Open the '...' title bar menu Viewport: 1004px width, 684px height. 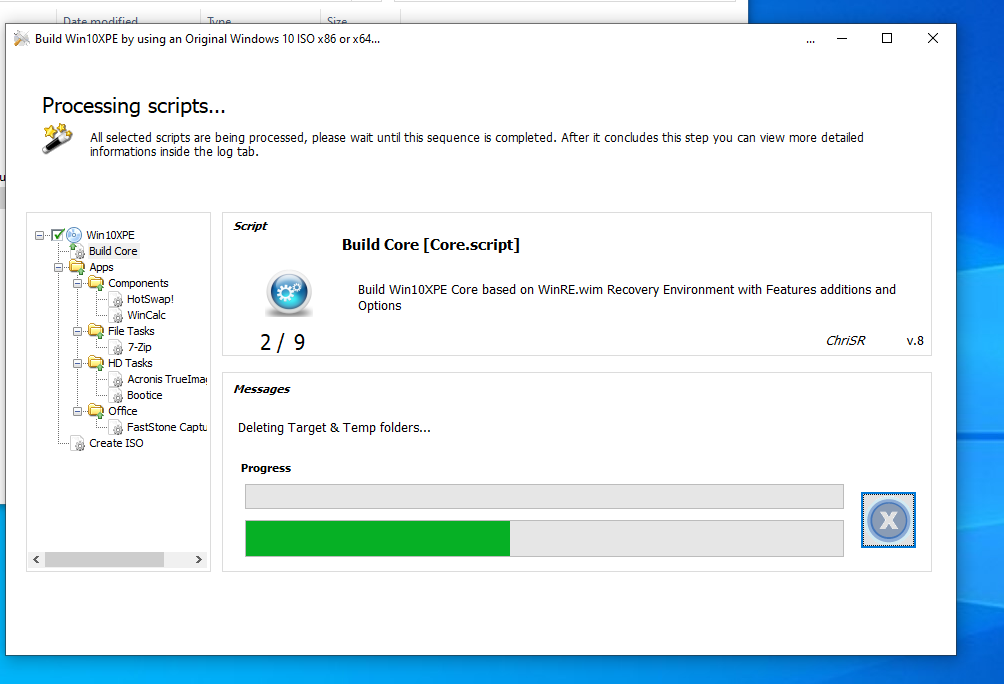pyautogui.click(x=811, y=39)
